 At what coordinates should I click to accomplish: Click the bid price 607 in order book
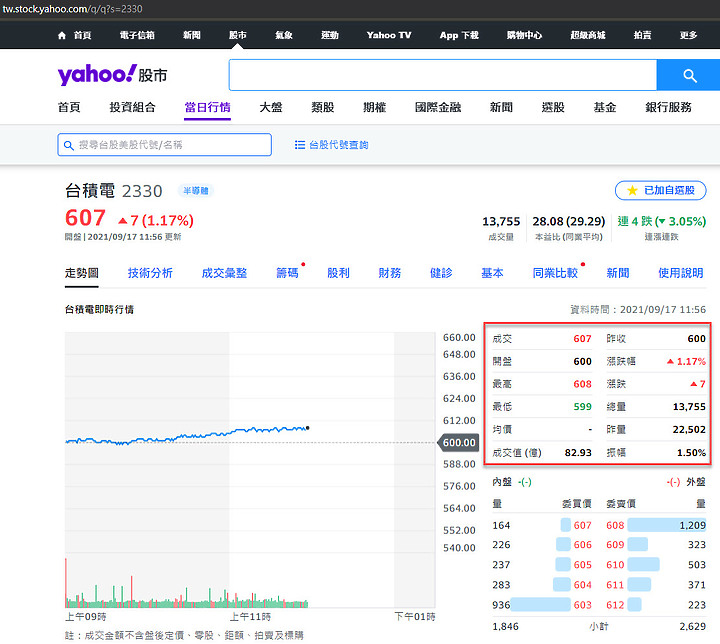click(582, 525)
